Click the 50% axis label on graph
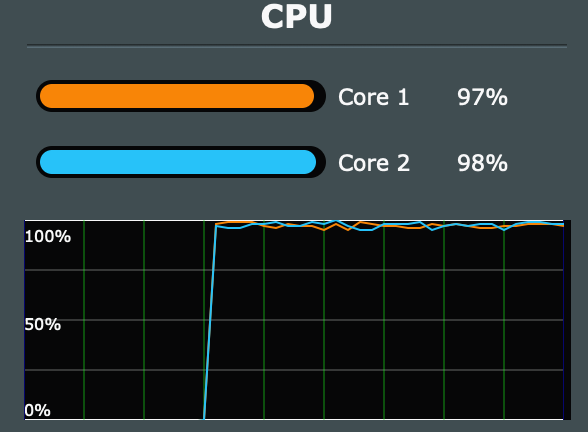The image size is (588, 432). pyautogui.click(x=42, y=324)
